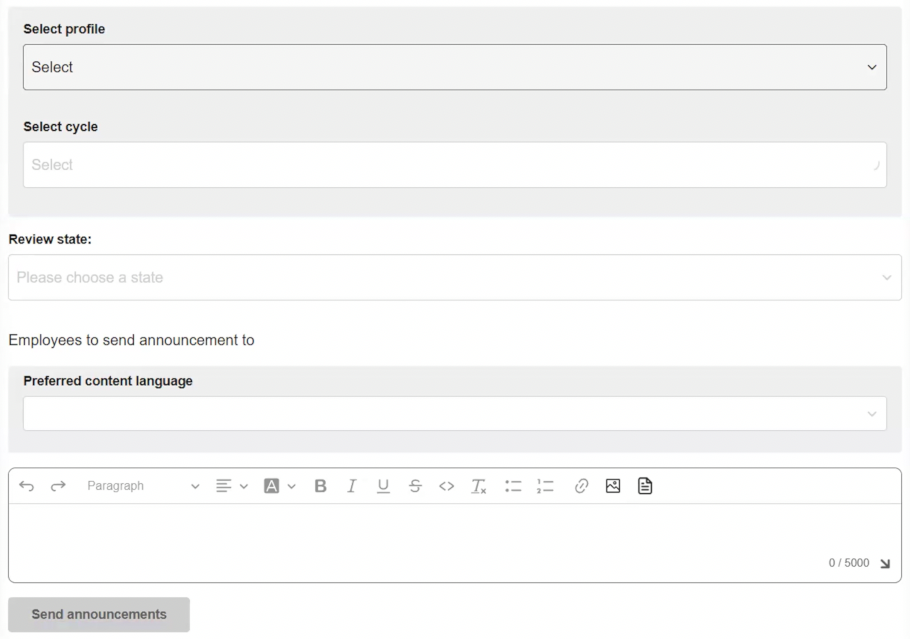Insert inline code formatting
910x639 pixels.
[x=447, y=486]
